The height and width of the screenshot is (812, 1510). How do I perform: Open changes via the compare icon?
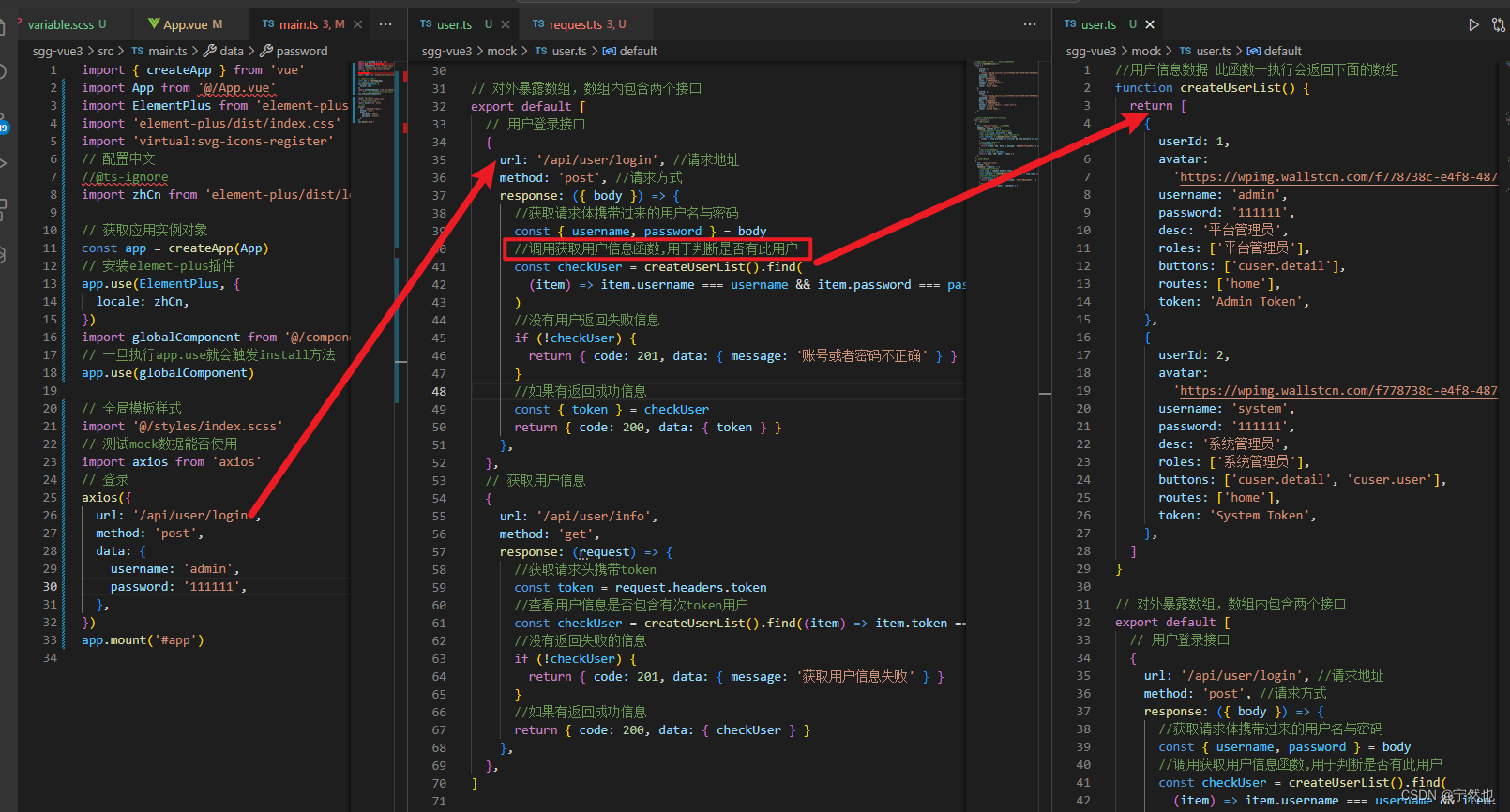(1499, 24)
